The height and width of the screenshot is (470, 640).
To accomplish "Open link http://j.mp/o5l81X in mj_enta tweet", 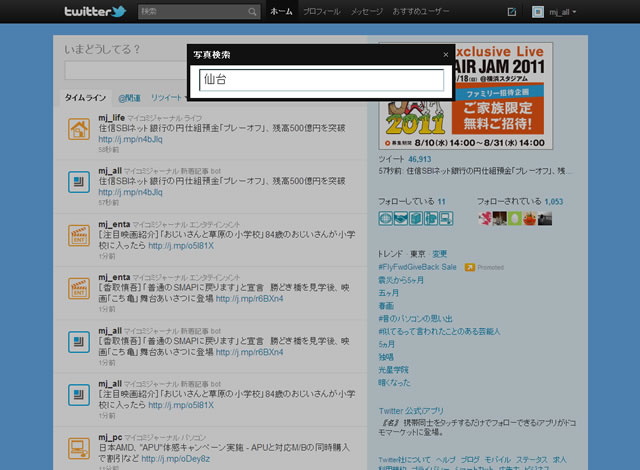I will [181, 246].
